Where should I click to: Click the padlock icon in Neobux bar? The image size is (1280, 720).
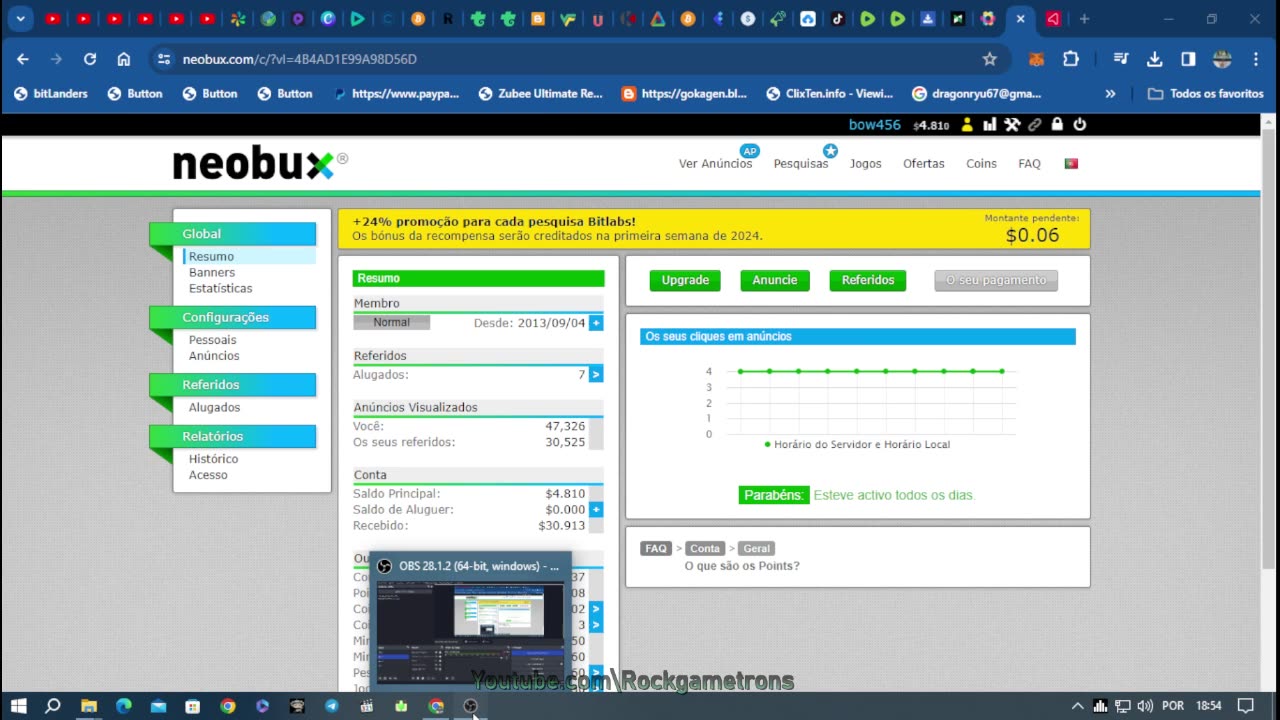1057,125
